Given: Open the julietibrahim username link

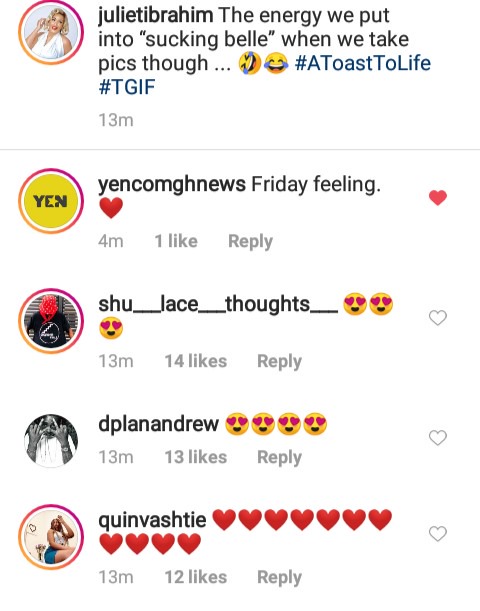Looking at the screenshot, I should pyautogui.click(x=155, y=16).
